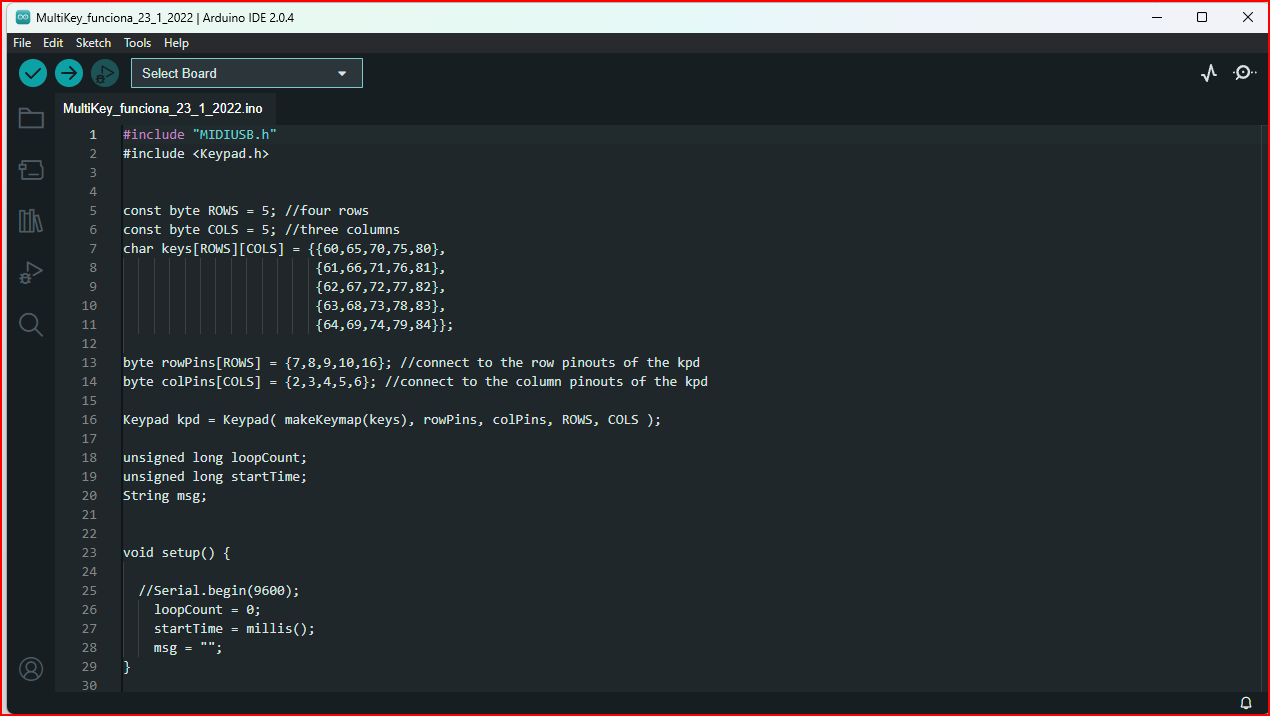Open the Help menu
Image resolution: width=1270 pixels, height=716 pixels.
176,42
